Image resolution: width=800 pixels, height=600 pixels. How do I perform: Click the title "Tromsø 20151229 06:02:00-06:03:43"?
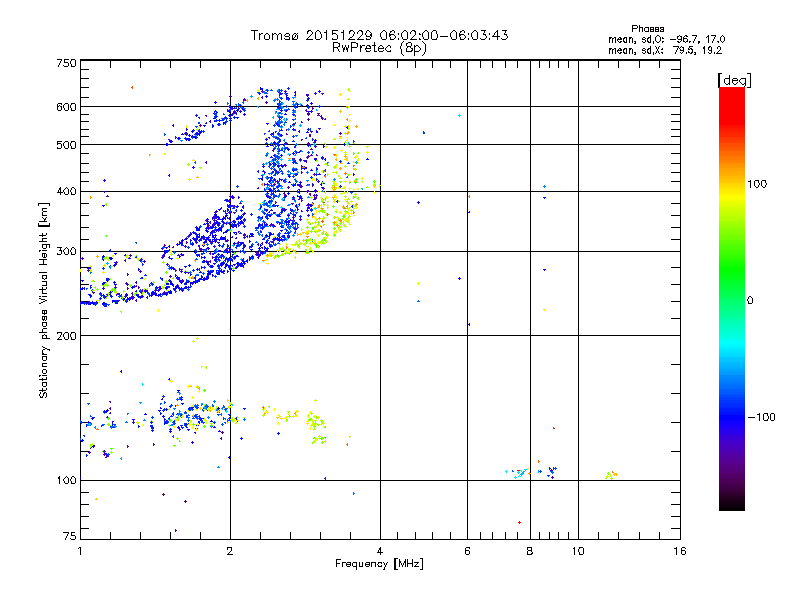(x=380, y=35)
